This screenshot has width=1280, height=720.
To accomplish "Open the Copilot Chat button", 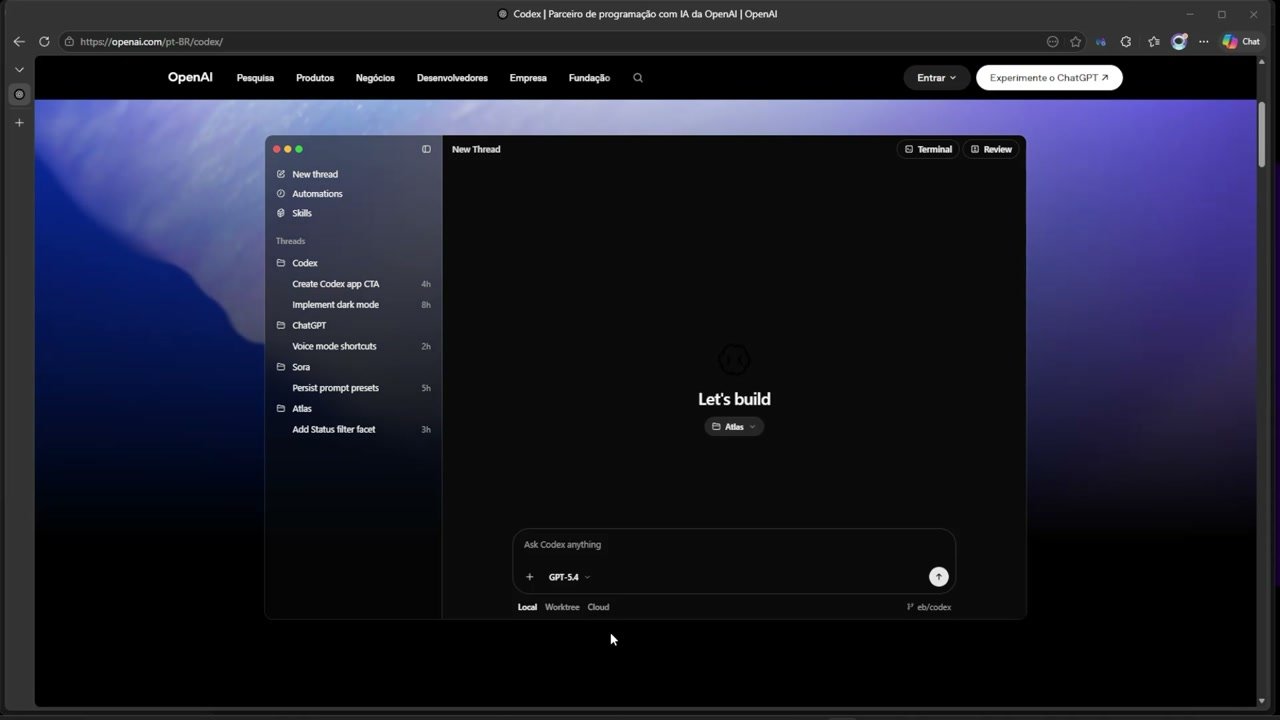I will [x=1241, y=42].
